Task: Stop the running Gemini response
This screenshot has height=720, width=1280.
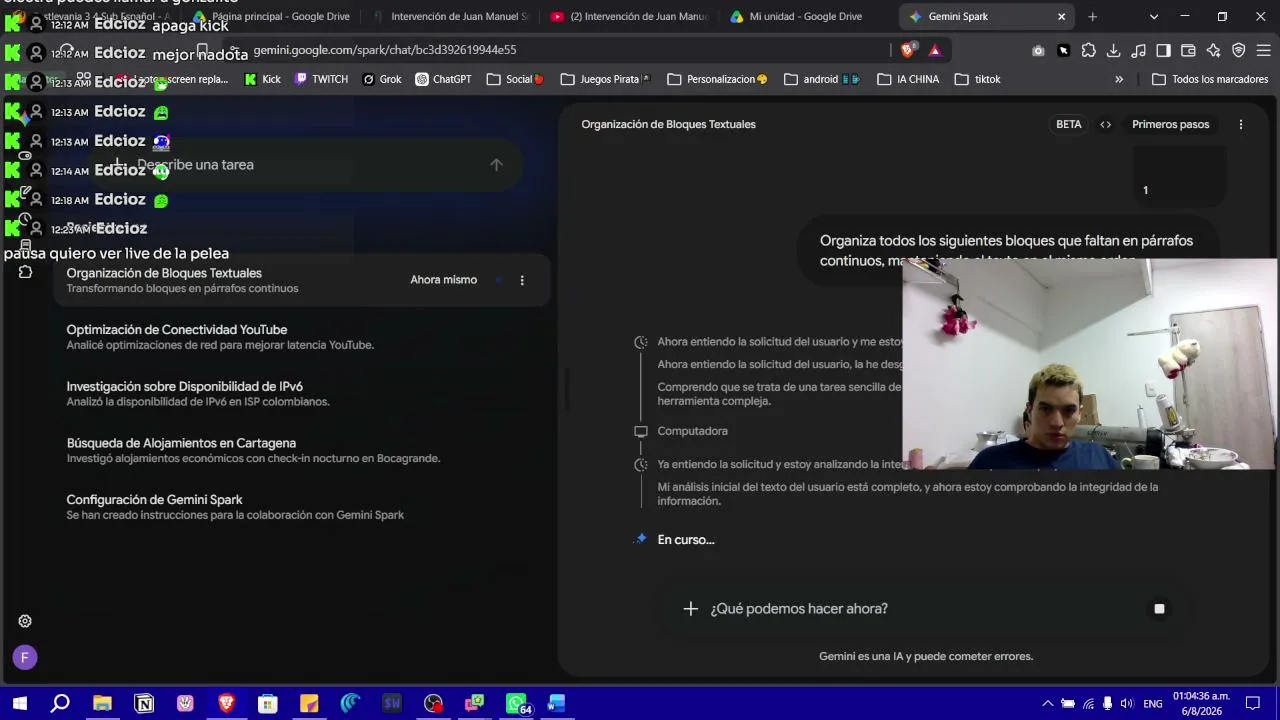Action: [1159, 609]
